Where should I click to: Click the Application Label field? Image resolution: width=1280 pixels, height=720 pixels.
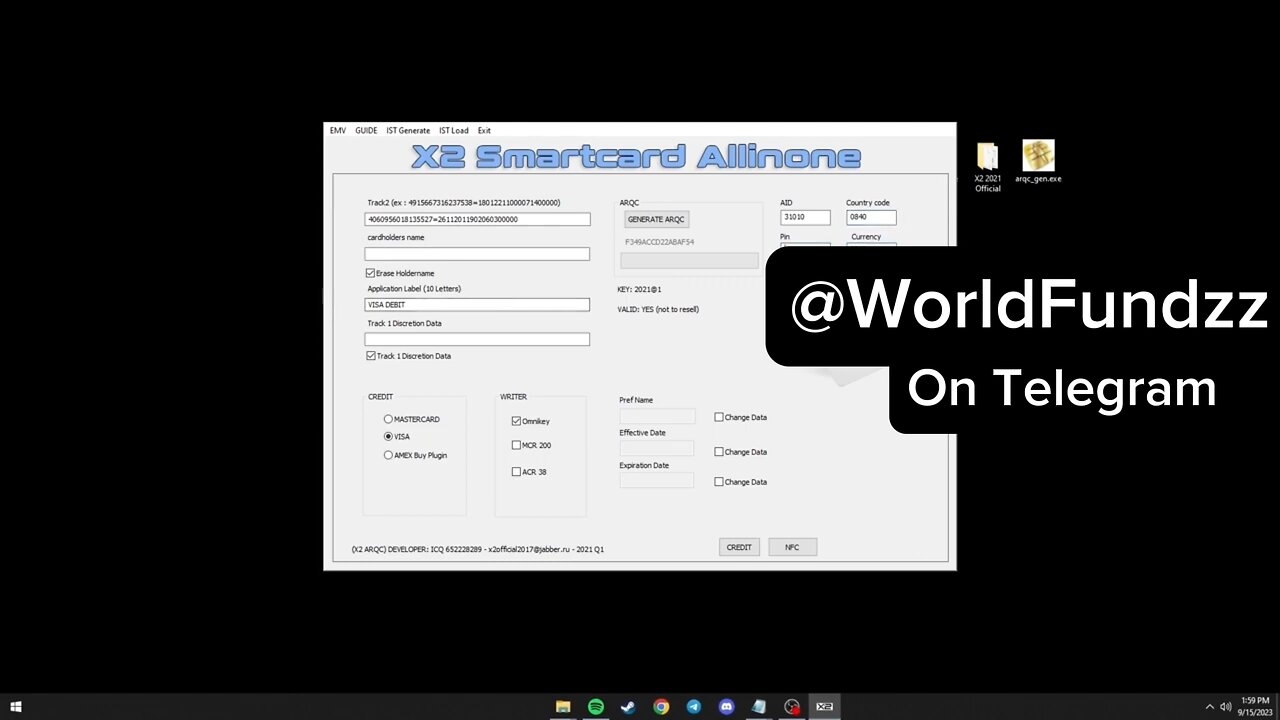tap(477, 305)
